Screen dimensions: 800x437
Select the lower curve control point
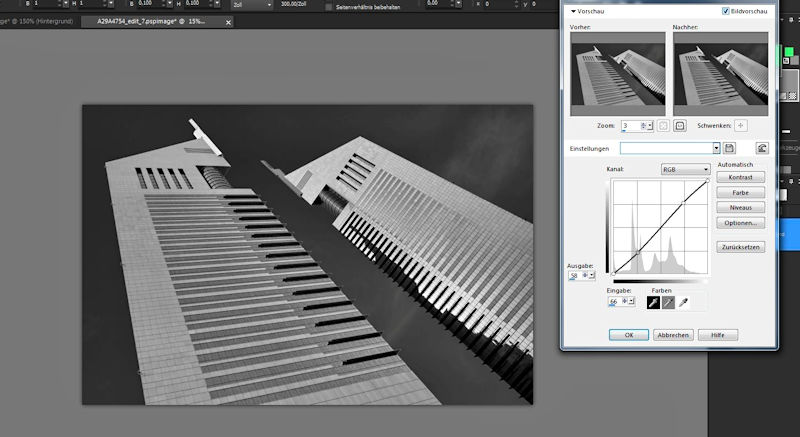click(x=638, y=252)
